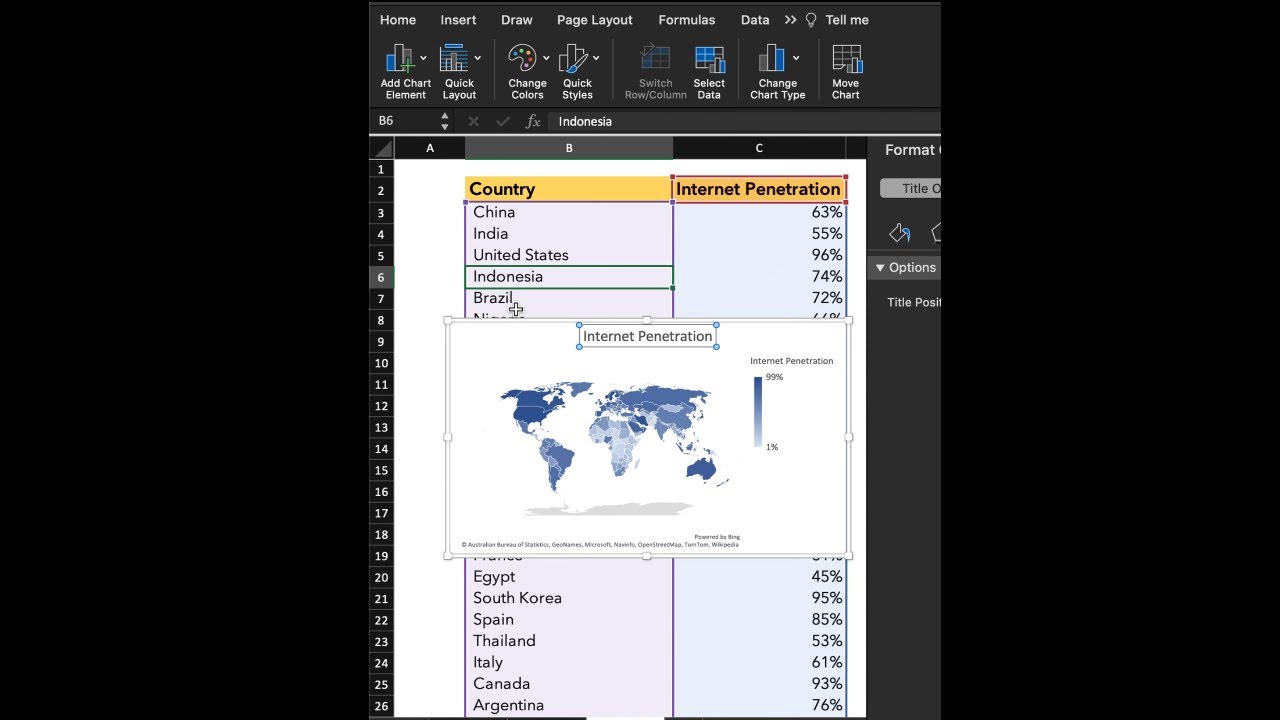Click the Select Data icon

[x=709, y=59]
